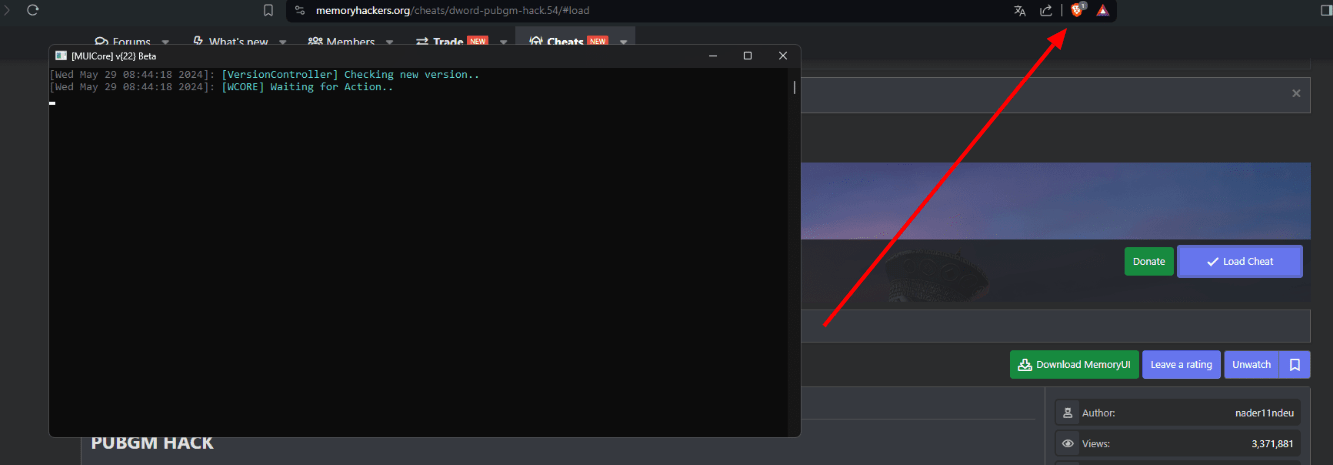Open the Brave Rewards triangle icon
The width and height of the screenshot is (1333, 465).
pyautogui.click(x=1102, y=10)
